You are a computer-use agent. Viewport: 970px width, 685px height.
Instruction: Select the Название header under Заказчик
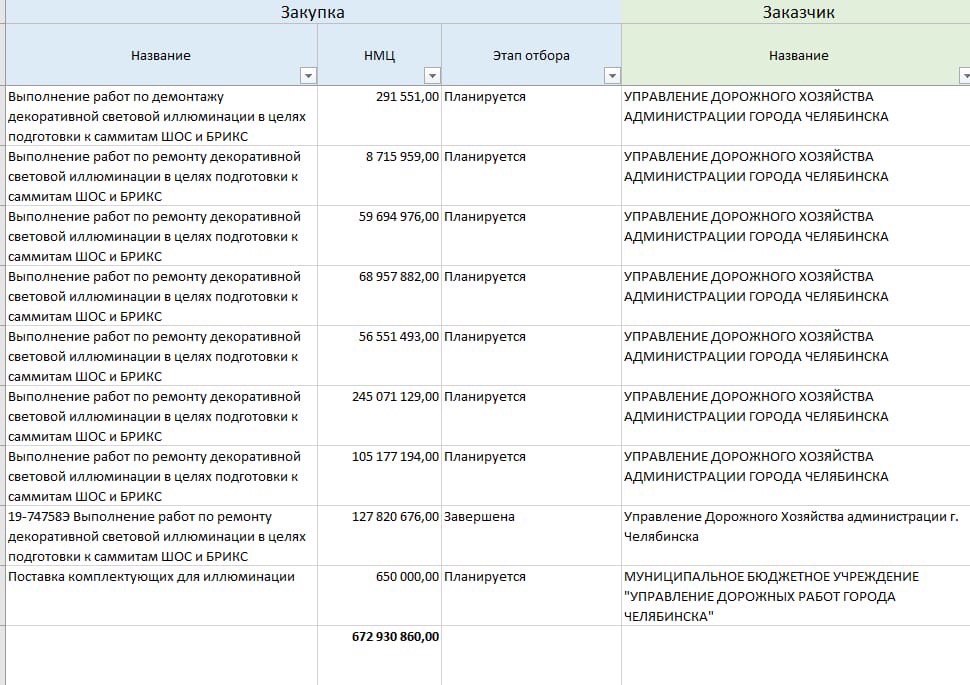(798, 55)
